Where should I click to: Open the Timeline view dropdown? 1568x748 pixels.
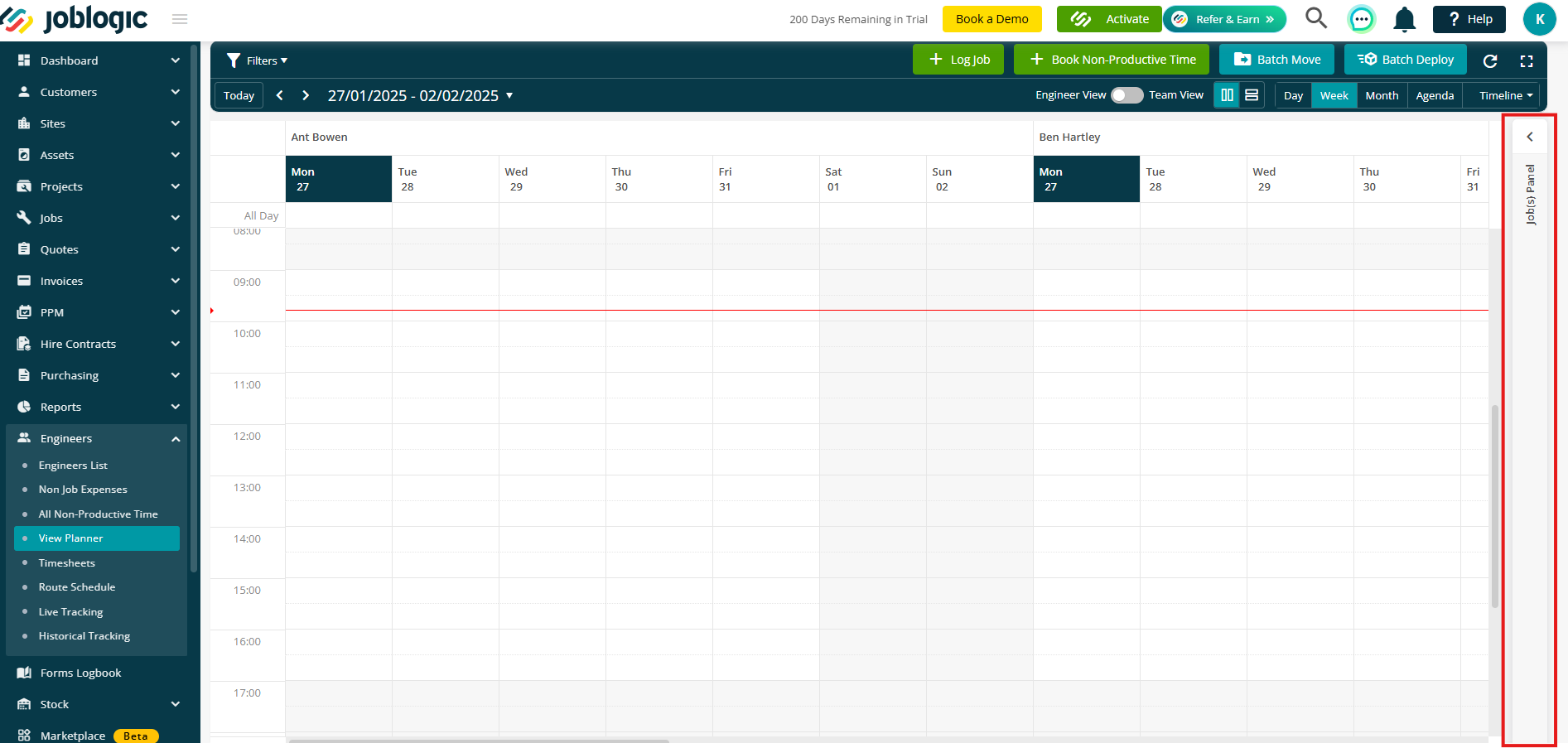pos(1506,95)
